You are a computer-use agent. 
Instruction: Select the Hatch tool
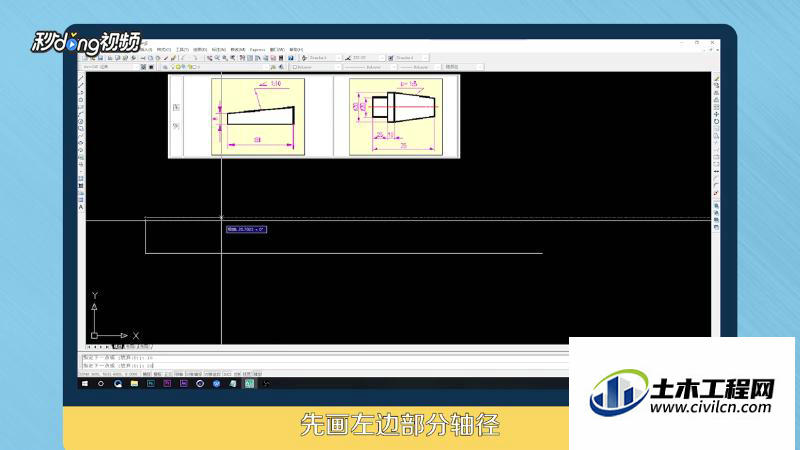point(81,179)
